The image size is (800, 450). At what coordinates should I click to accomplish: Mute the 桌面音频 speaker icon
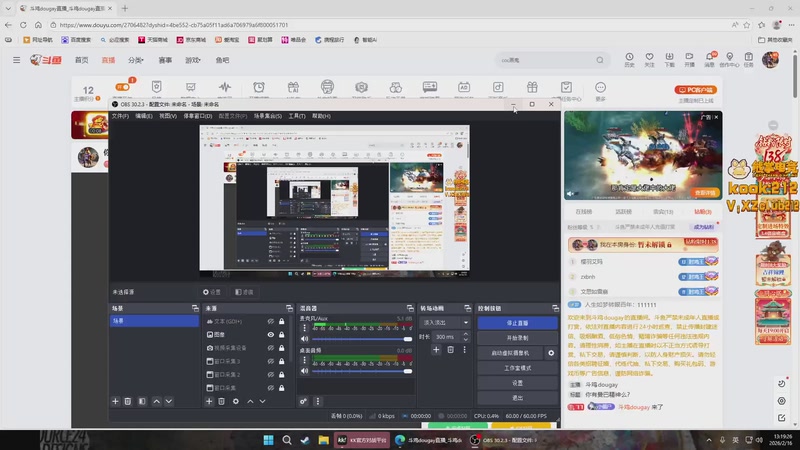coord(305,371)
